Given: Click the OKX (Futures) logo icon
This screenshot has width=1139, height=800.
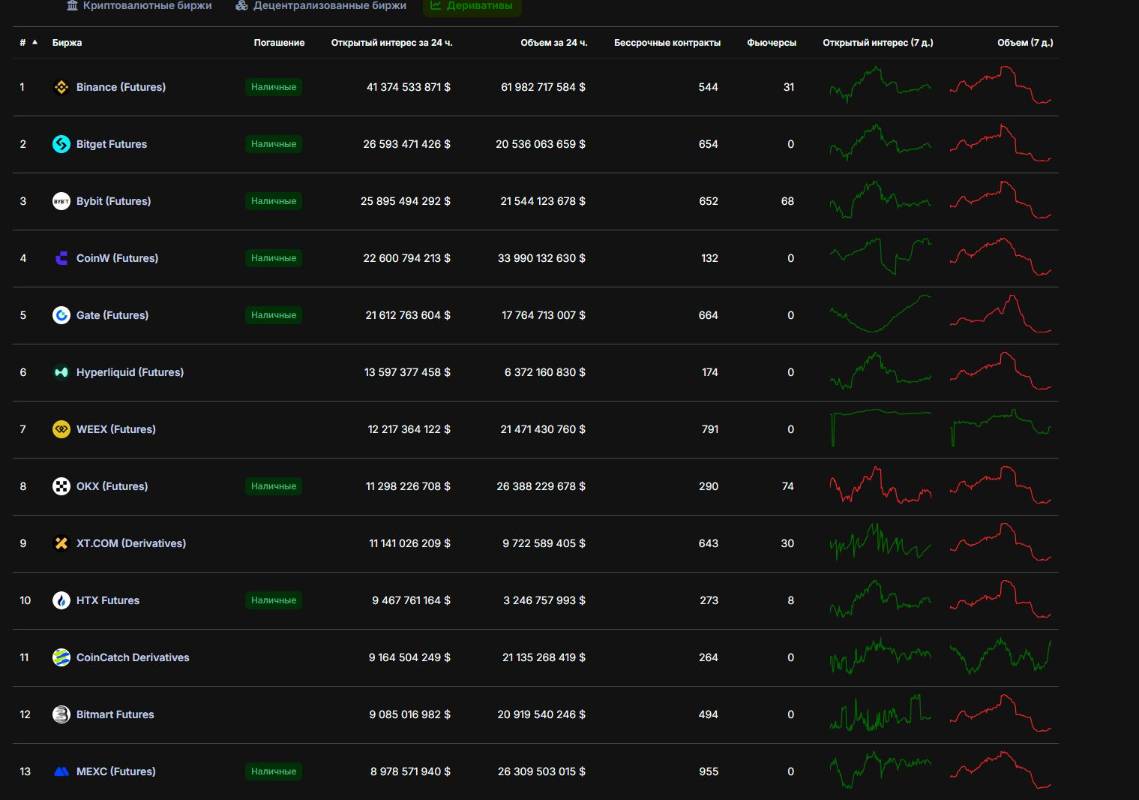Looking at the screenshot, I should (61, 486).
